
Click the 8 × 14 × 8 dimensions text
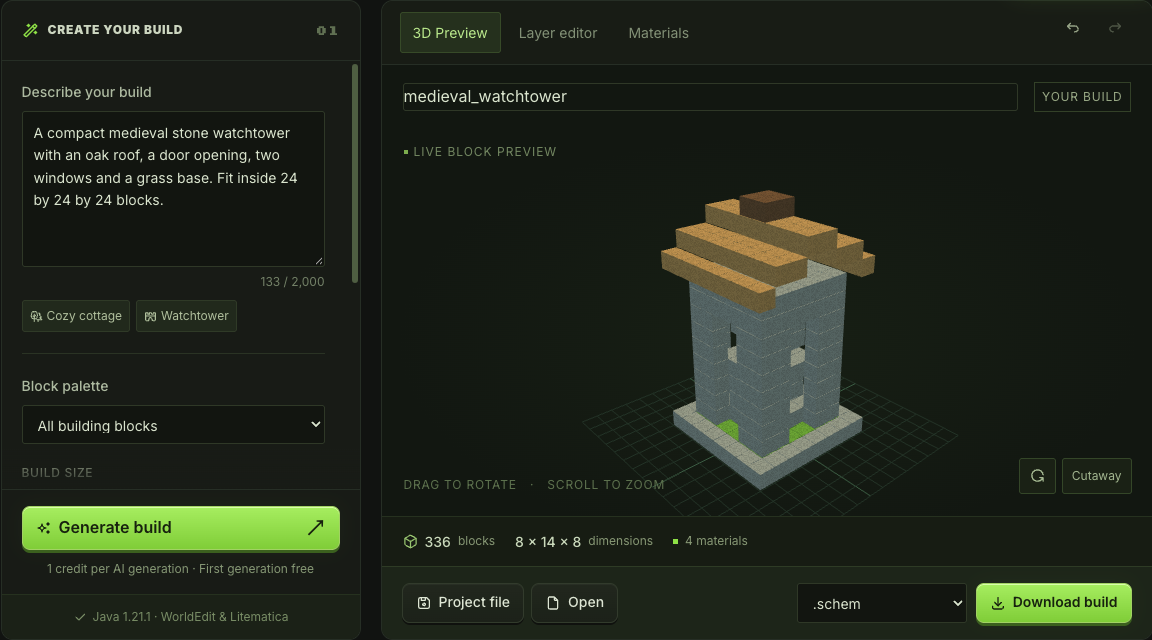coord(583,542)
